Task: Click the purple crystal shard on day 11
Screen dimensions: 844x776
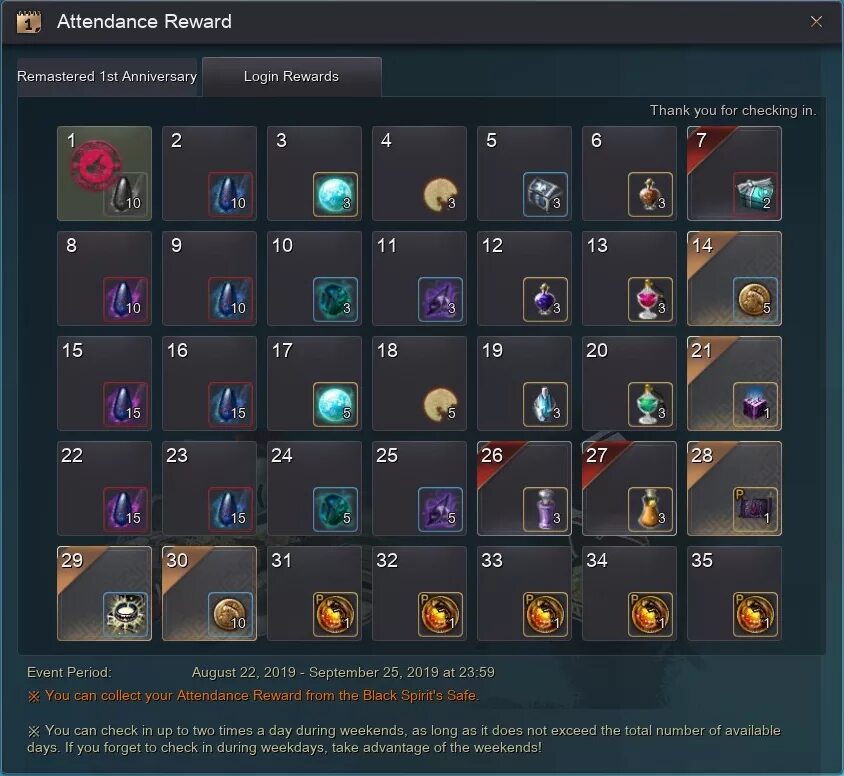Action: point(440,299)
